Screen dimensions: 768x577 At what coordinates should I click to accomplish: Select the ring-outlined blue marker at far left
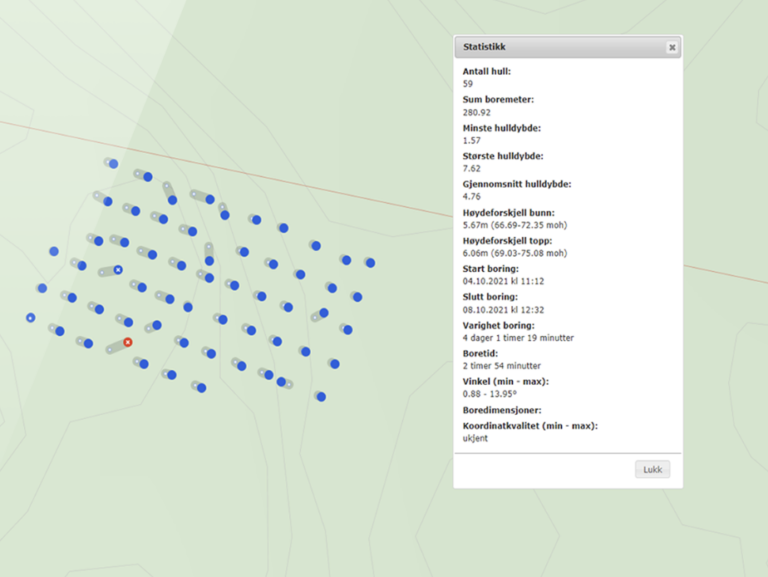31,318
